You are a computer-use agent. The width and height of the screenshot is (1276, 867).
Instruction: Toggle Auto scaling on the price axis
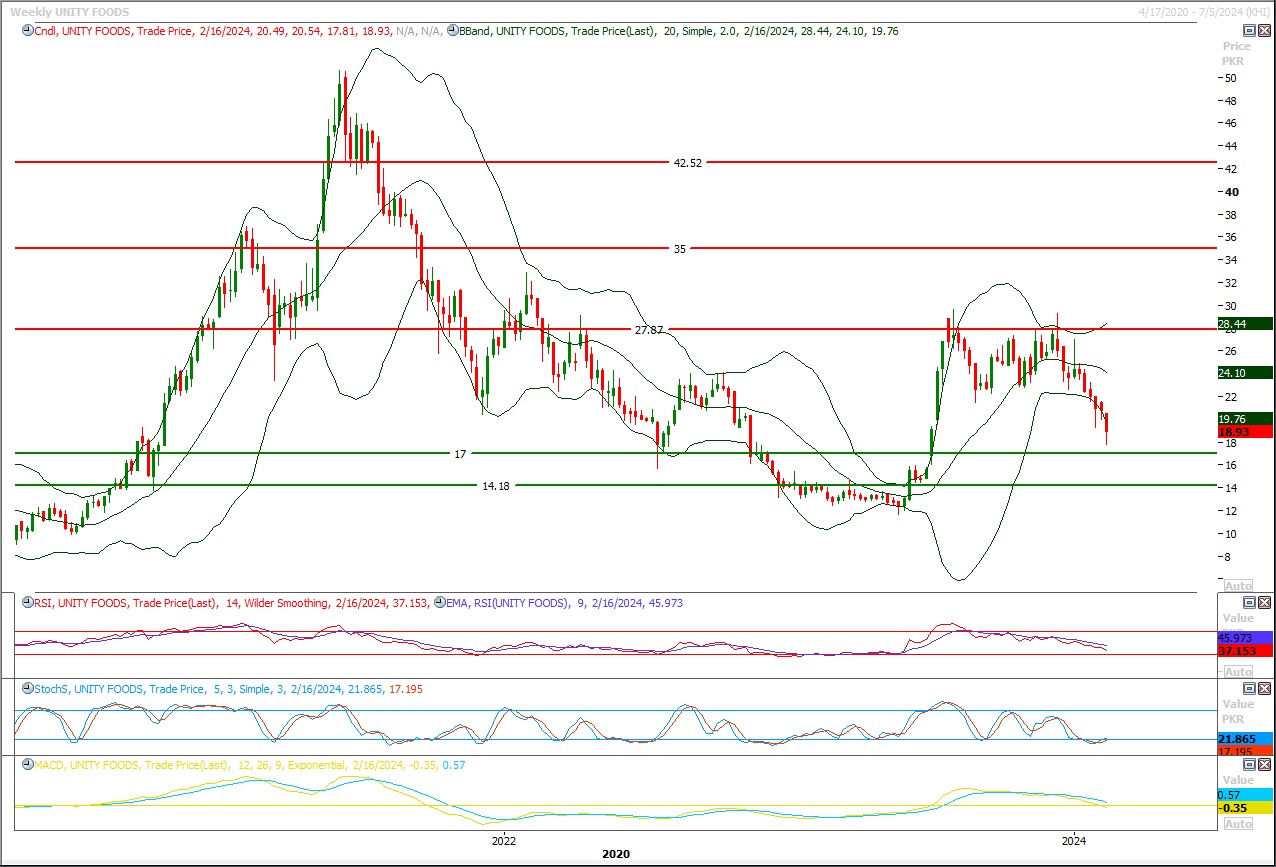tap(1237, 586)
